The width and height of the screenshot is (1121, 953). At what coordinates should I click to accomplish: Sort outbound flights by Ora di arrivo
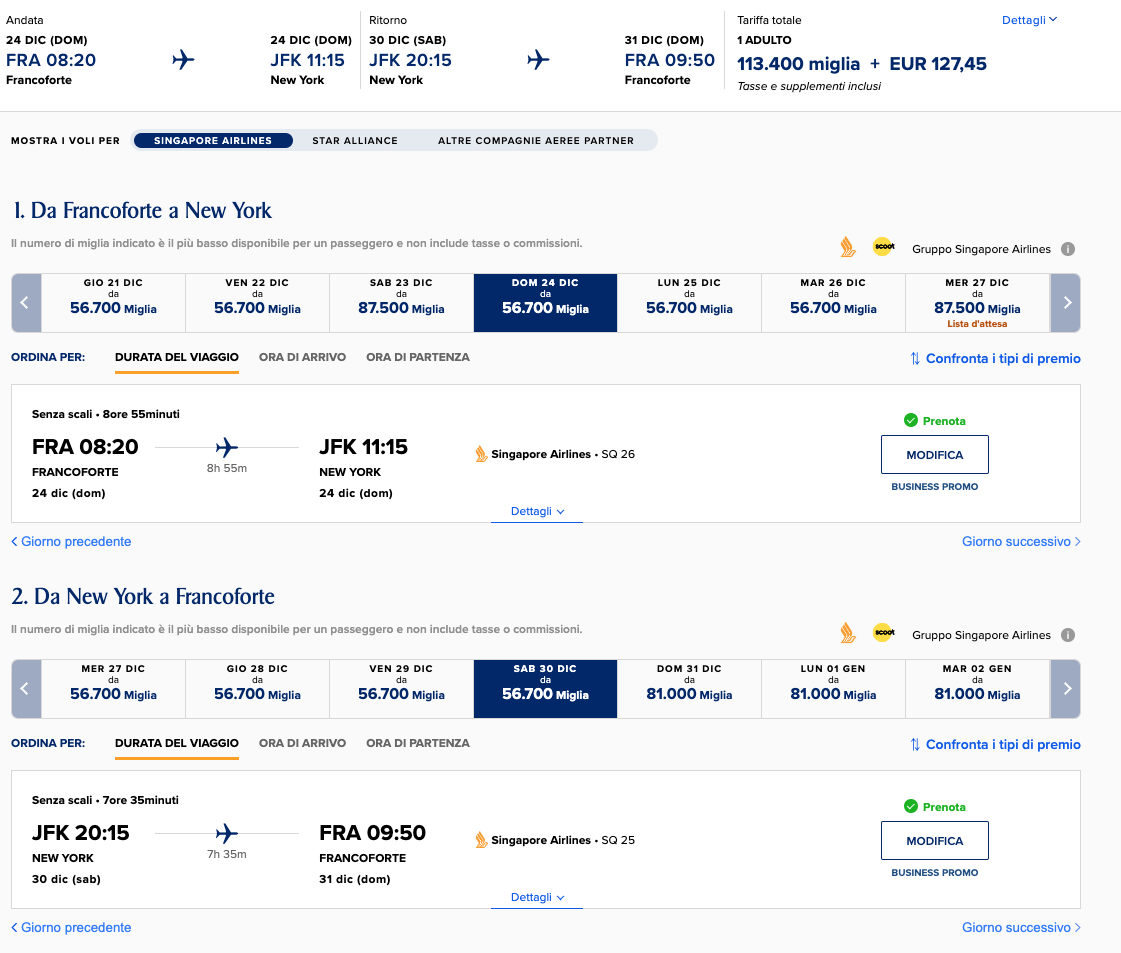pyautogui.click(x=302, y=357)
